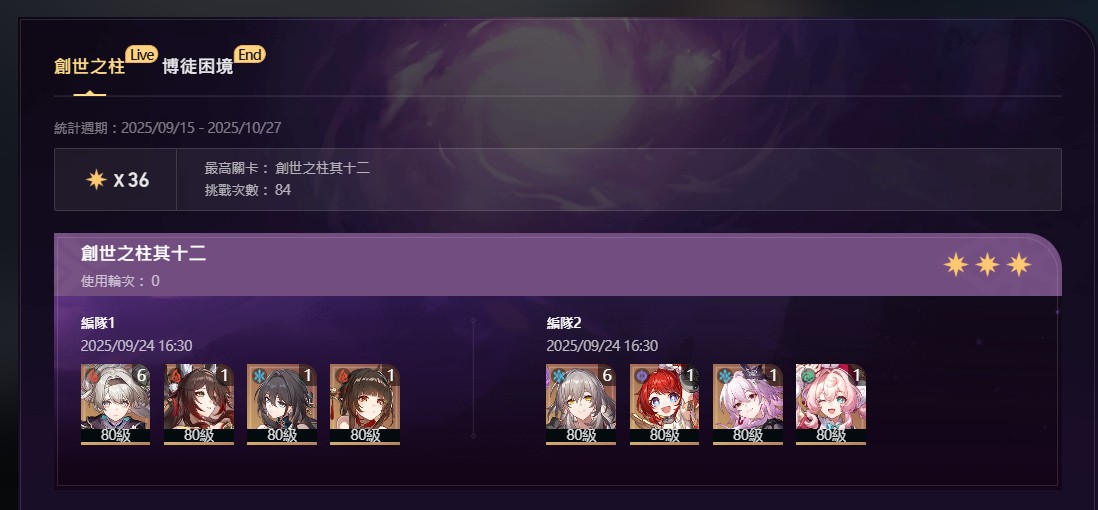This screenshot has height=510, width=1098.
Task: Click the middle star in 創世之柱其十二 header
Action: coord(987,265)
